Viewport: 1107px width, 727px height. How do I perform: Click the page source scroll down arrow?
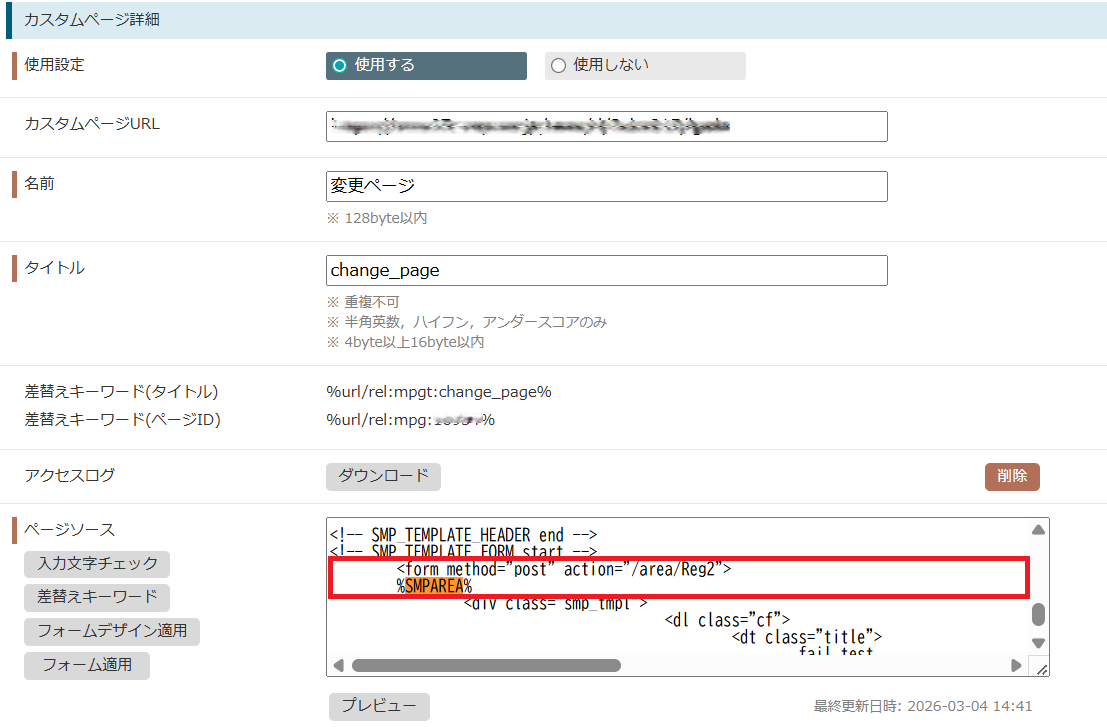pos(1038,643)
